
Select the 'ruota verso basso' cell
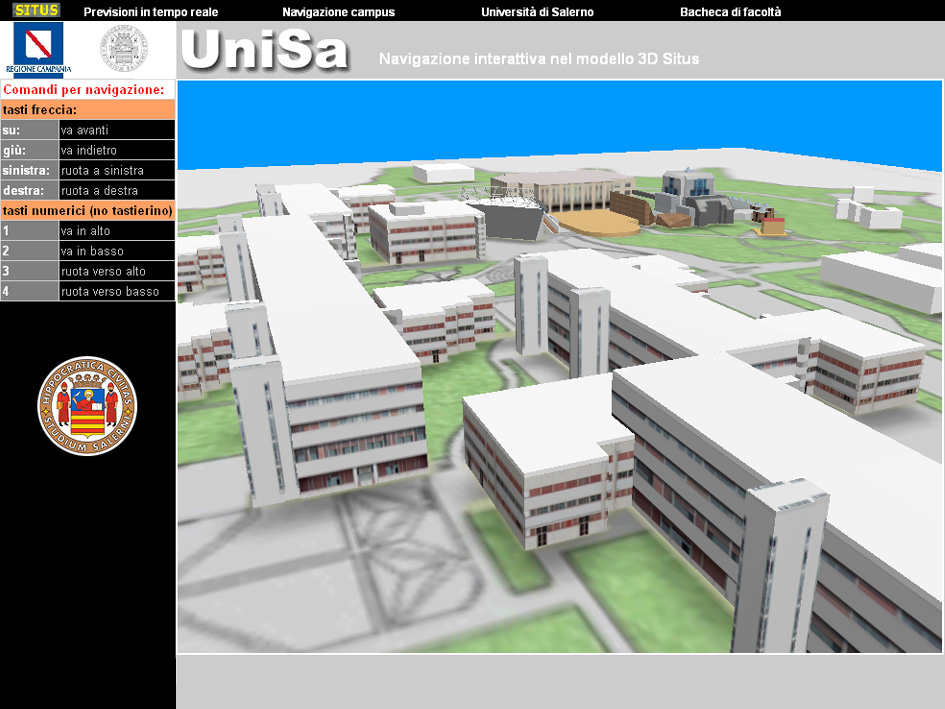[117, 291]
